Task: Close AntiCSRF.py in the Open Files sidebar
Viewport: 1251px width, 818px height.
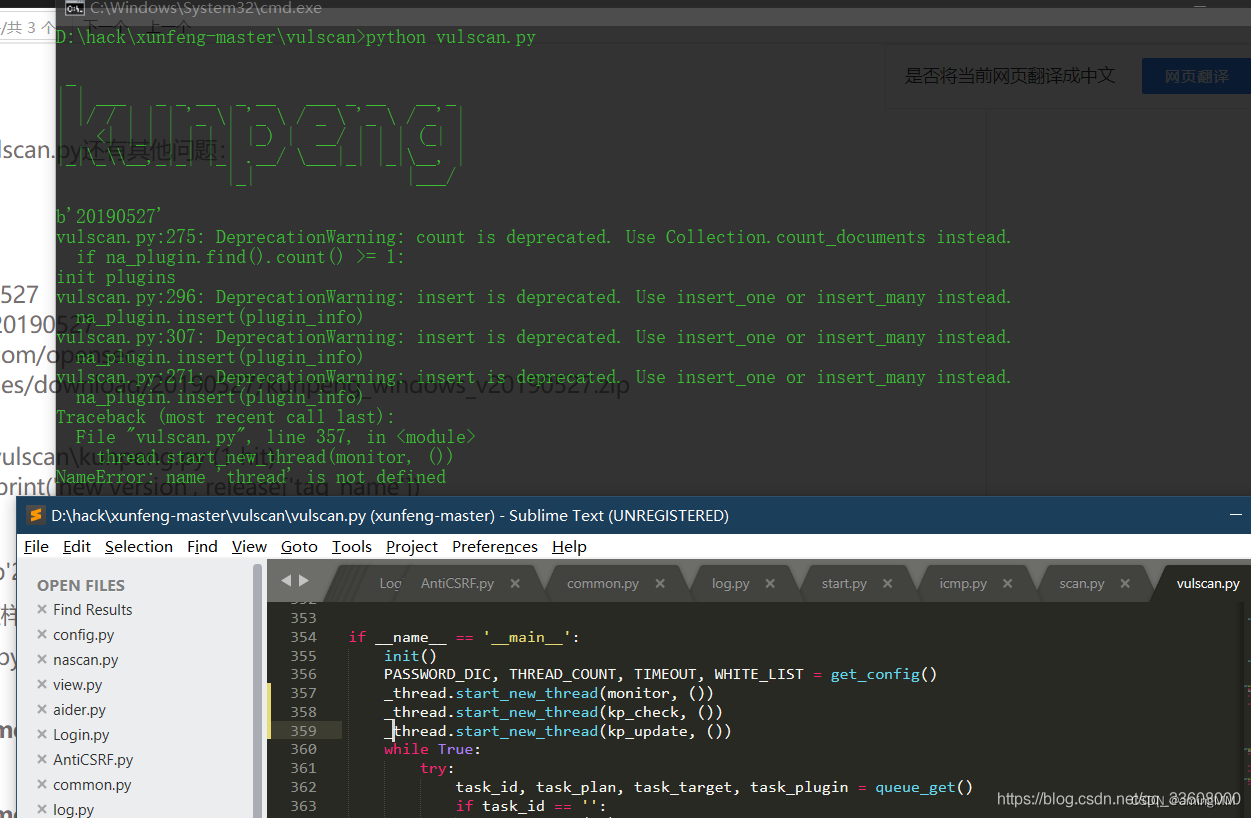Action: click(x=42, y=760)
